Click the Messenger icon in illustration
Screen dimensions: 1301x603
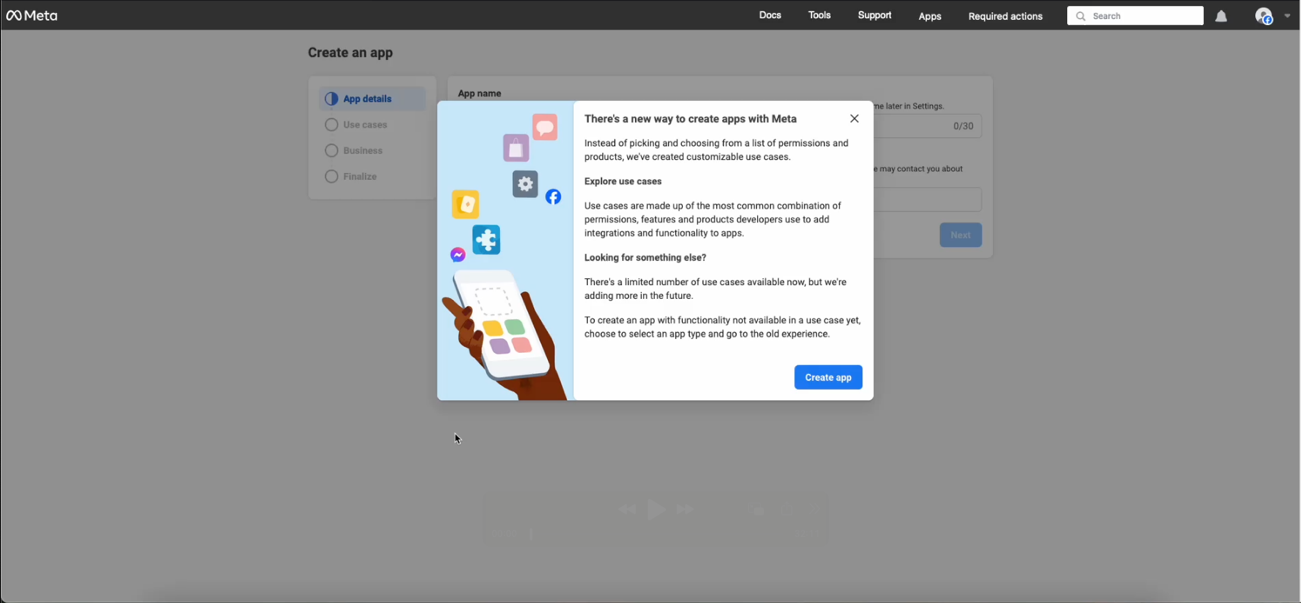[458, 255]
